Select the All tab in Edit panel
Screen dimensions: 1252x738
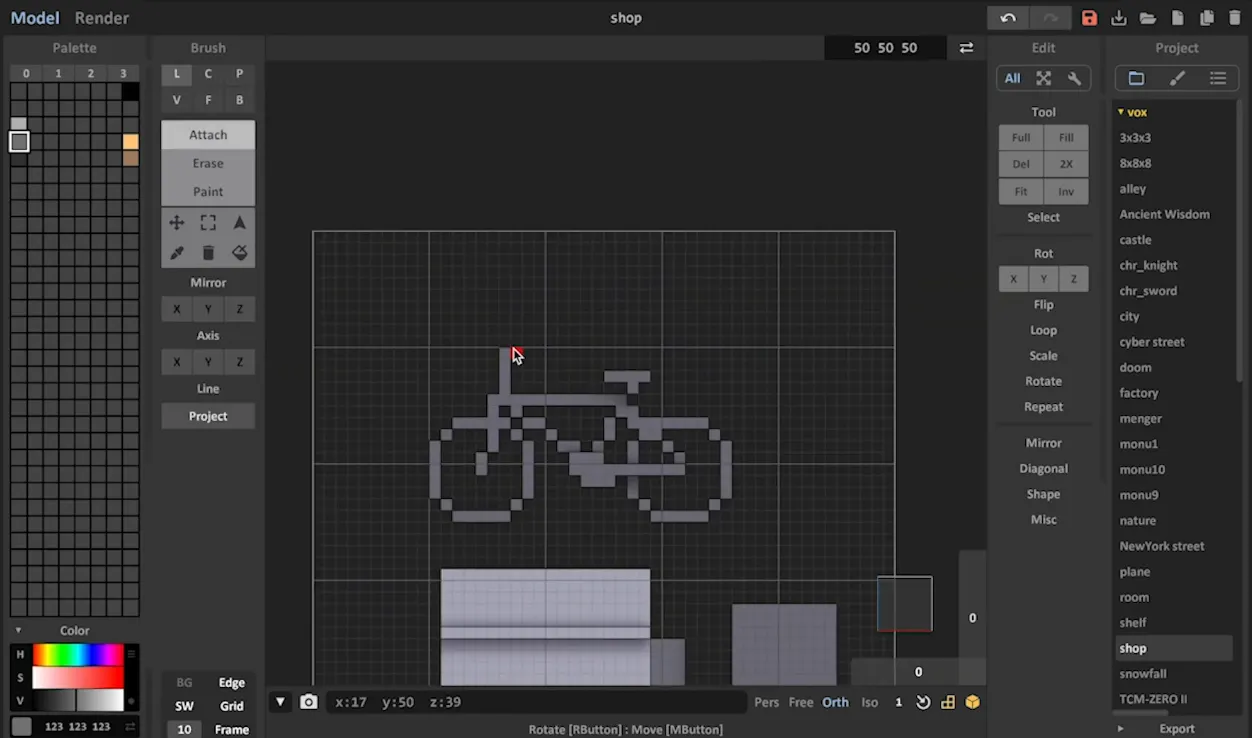coord(1013,78)
